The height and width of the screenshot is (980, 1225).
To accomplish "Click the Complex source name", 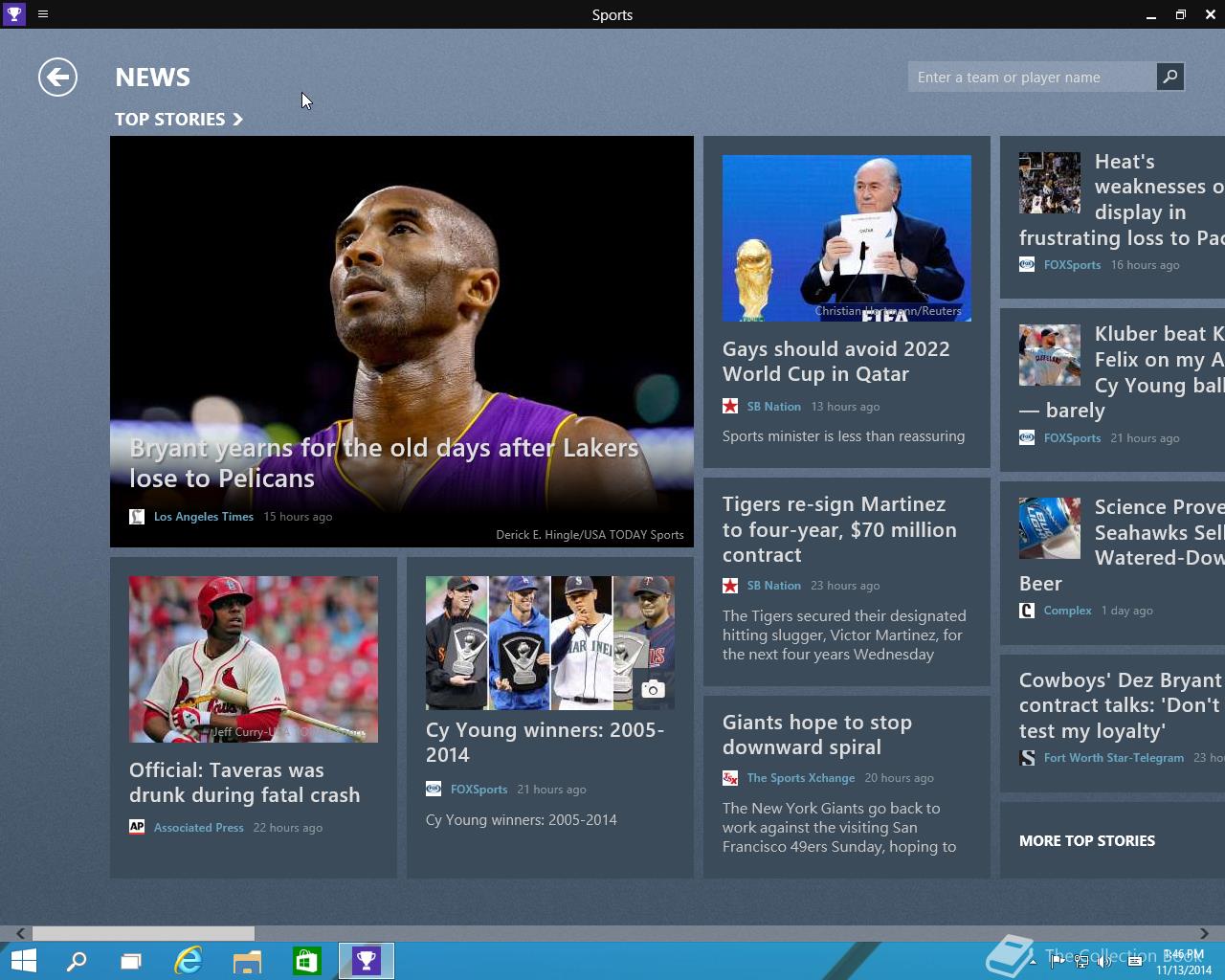I will coord(1067,611).
